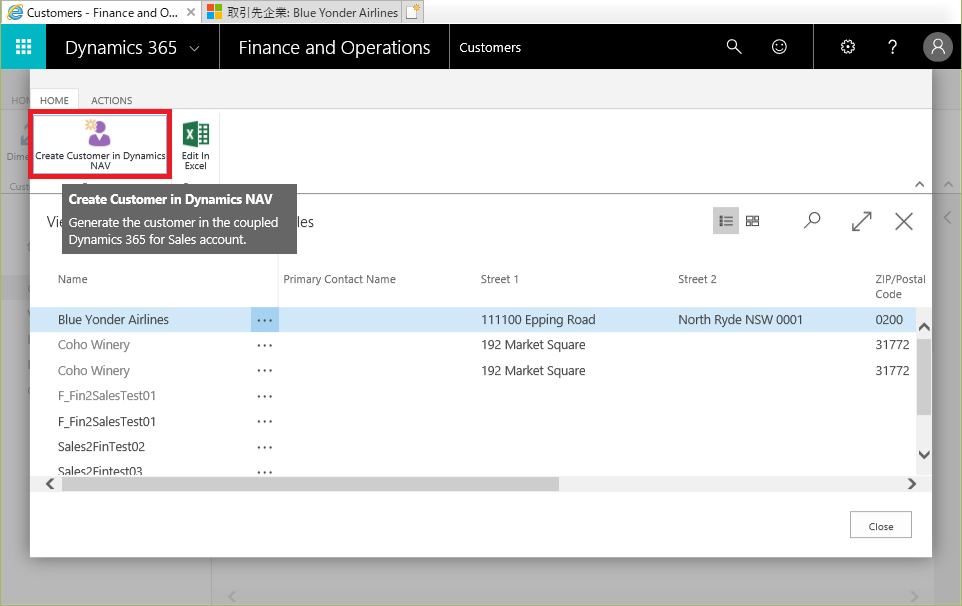
Task: Sort by the Street 1 column header
Action: coord(499,279)
